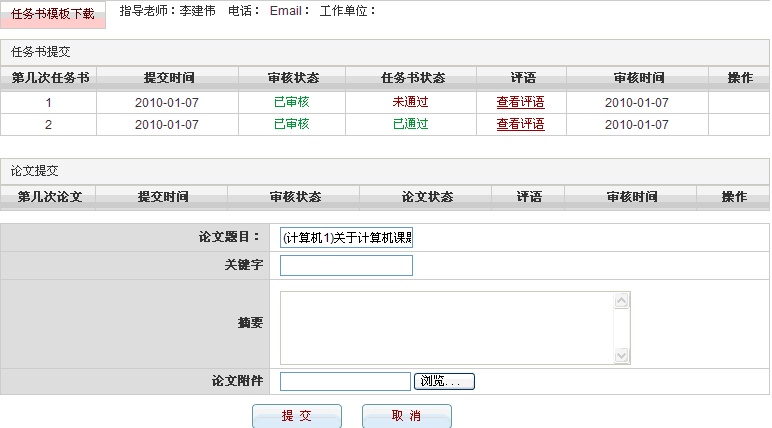Select the 未通过 status in row 1
This screenshot has height=428, width=772.
pyautogui.click(x=410, y=102)
